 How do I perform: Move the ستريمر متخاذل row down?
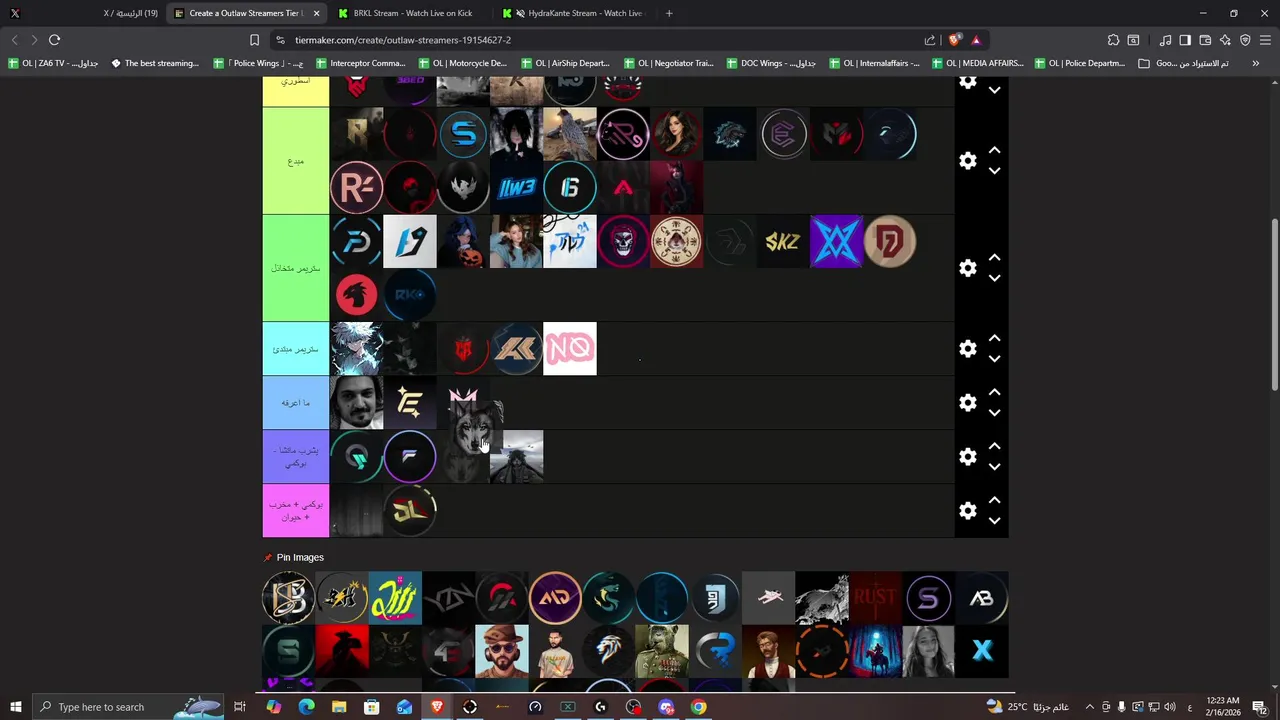[x=994, y=279]
